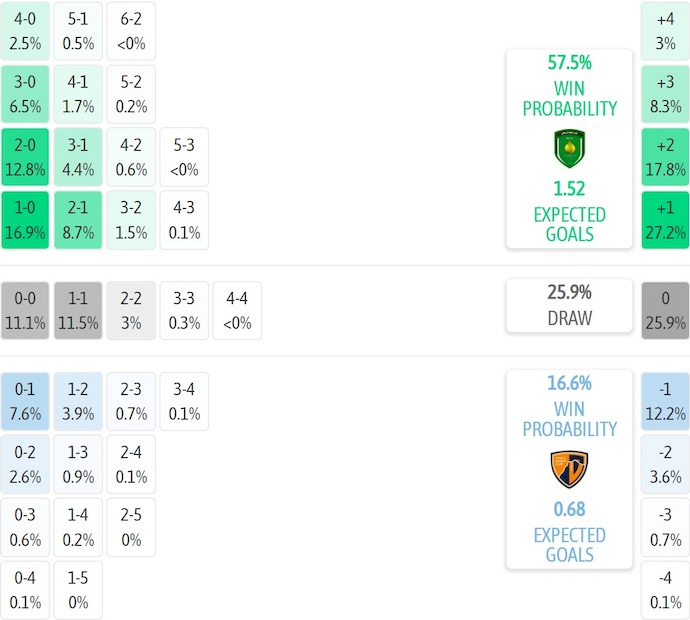This screenshot has height=620, width=690.
Task: Click the 1-1 draw score tile
Action: pyautogui.click(x=78, y=311)
